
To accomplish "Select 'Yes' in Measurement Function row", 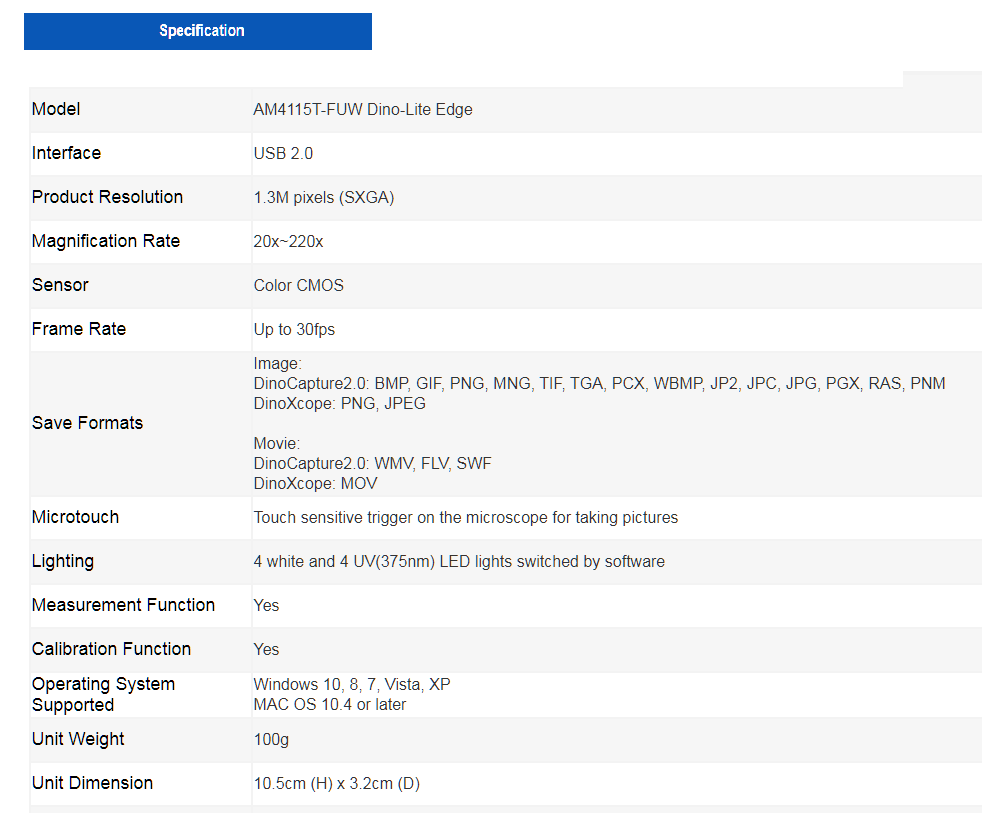I will tap(266, 606).
